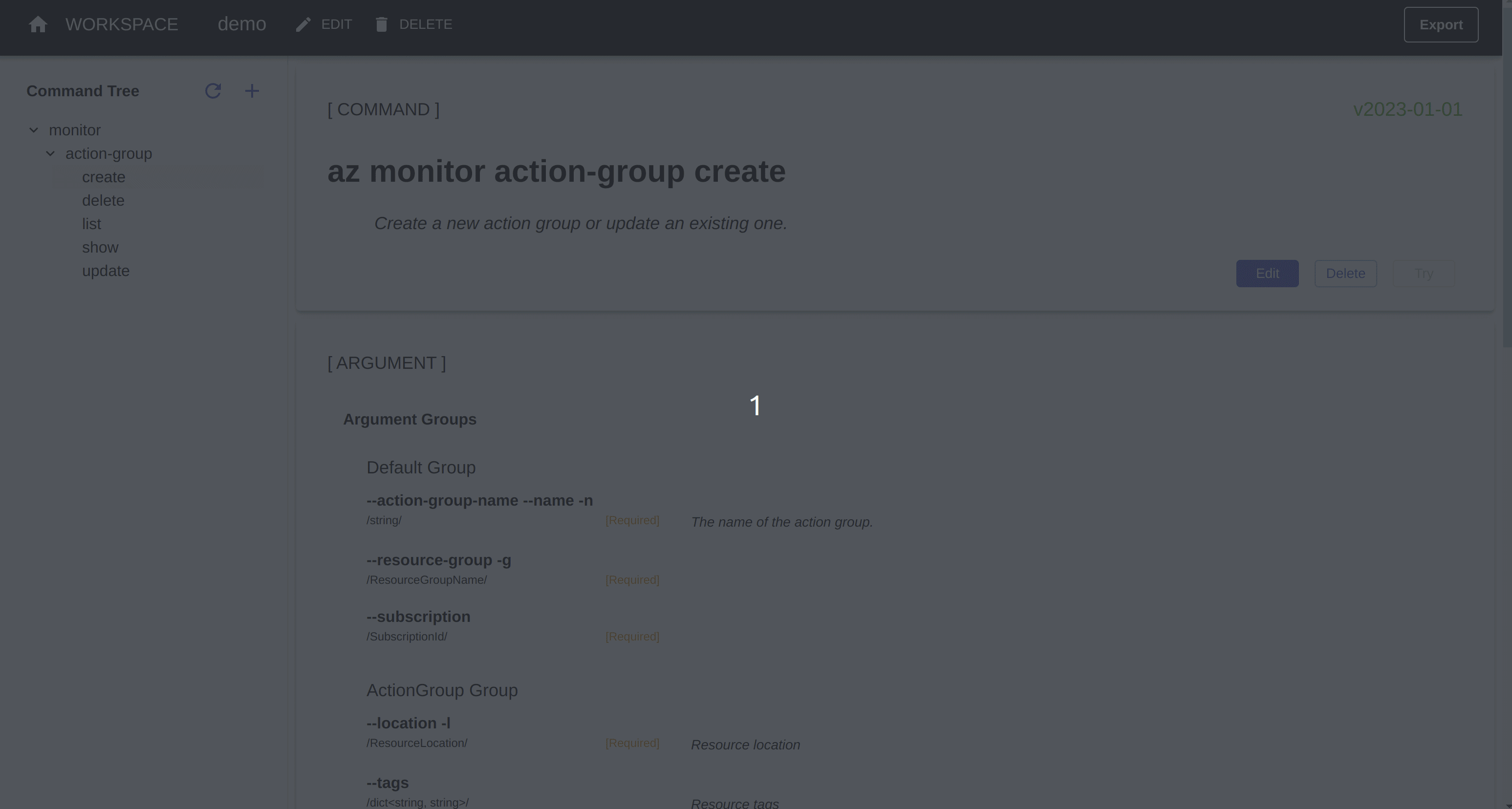This screenshot has width=1512, height=809.
Task: Go to the home workspace icon
Action: point(38,24)
